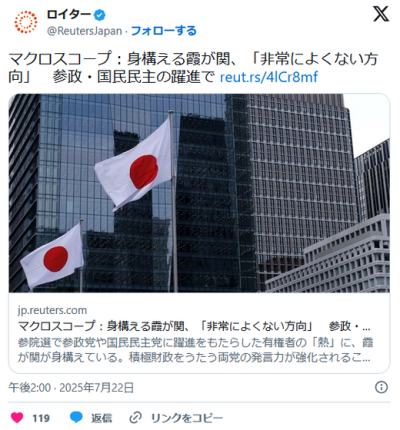Image resolution: width=400 pixels, height=430 pixels.
Task: Click the reply speech bubble icon
Action: [x=76, y=417]
